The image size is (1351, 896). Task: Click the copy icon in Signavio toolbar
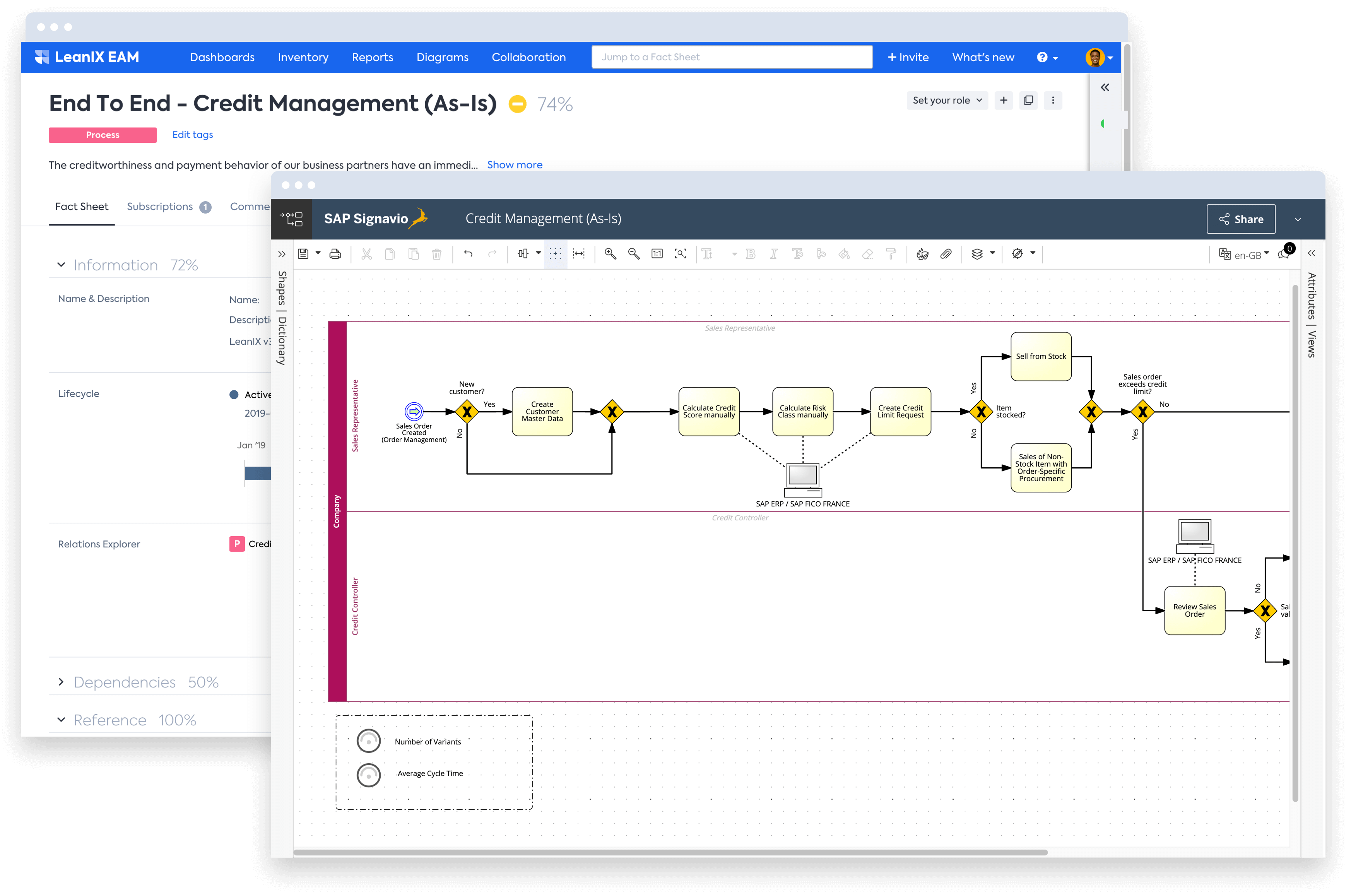coord(390,254)
